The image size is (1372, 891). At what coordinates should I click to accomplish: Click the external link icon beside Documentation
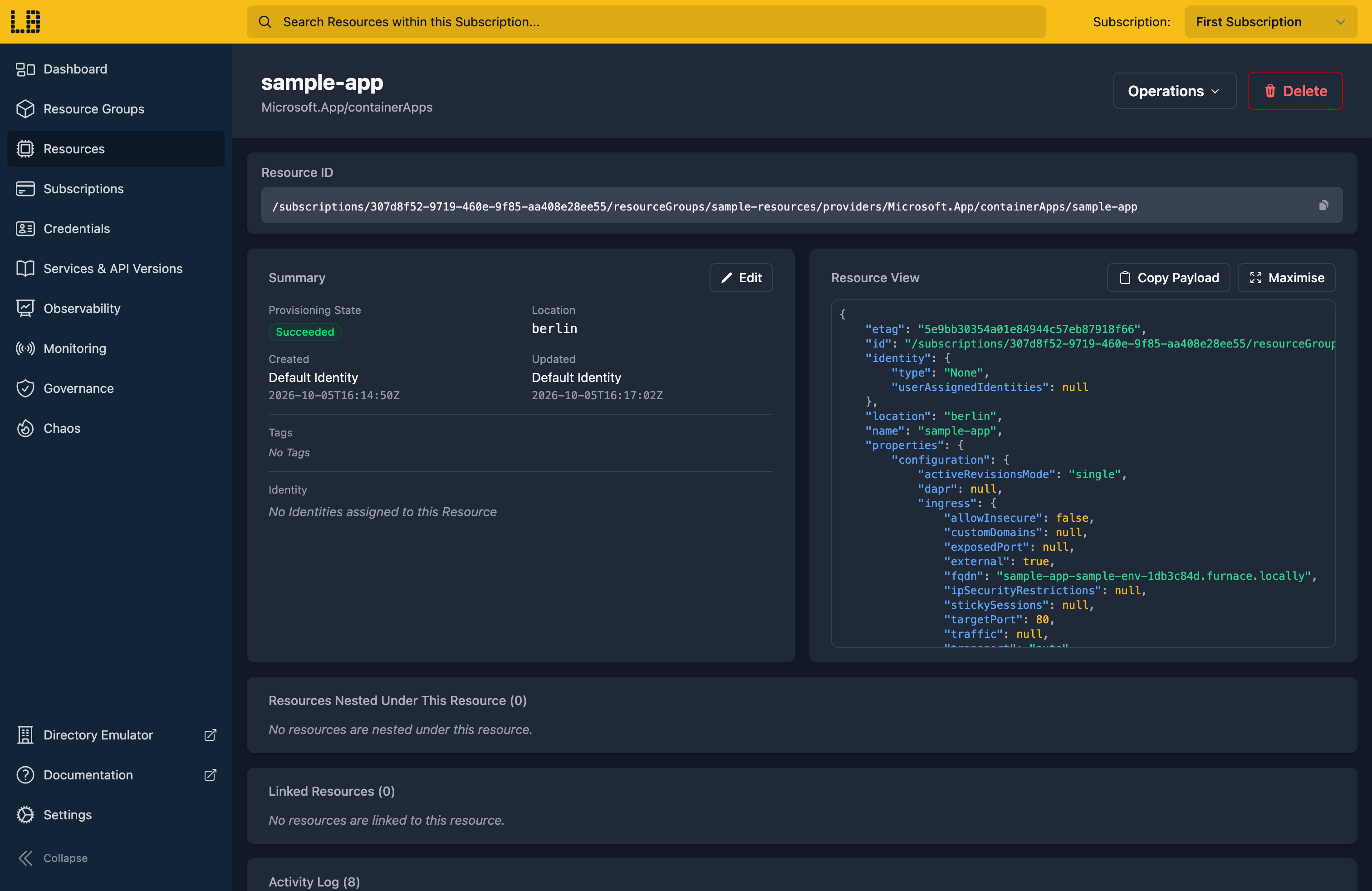(211, 774)
